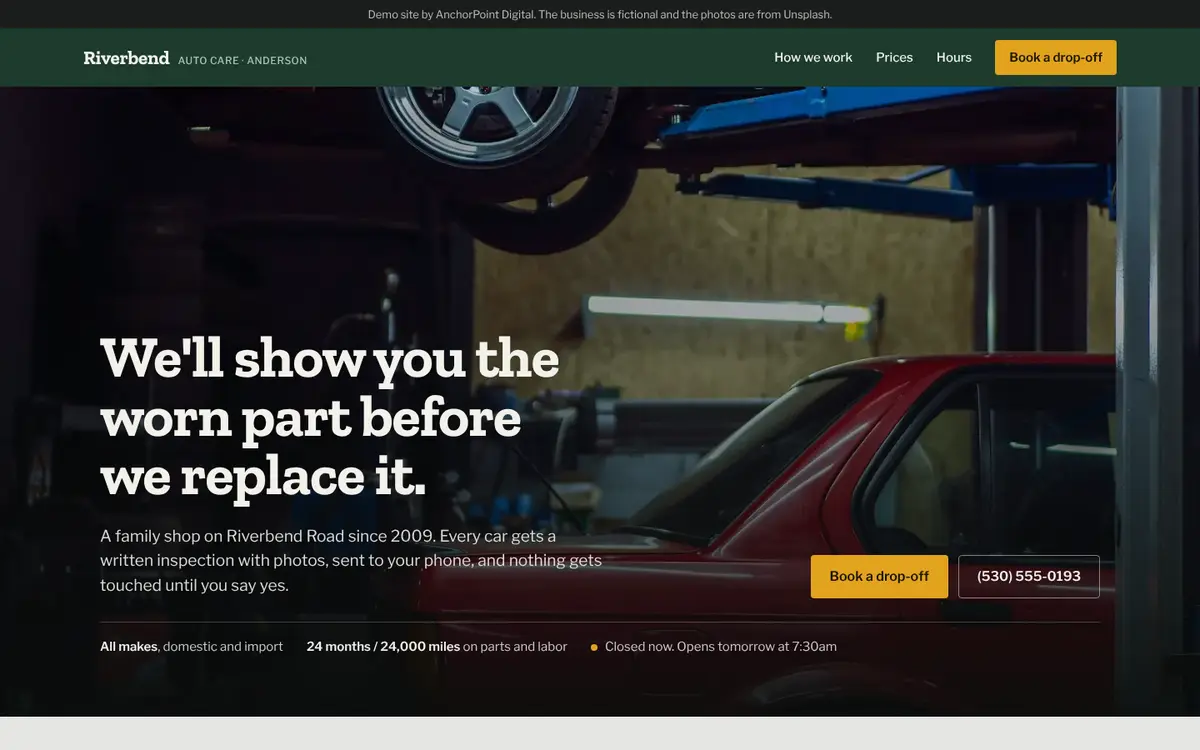Call (530) 555-0193 button
1200x750 pixels.
[x=1028, y=576]
